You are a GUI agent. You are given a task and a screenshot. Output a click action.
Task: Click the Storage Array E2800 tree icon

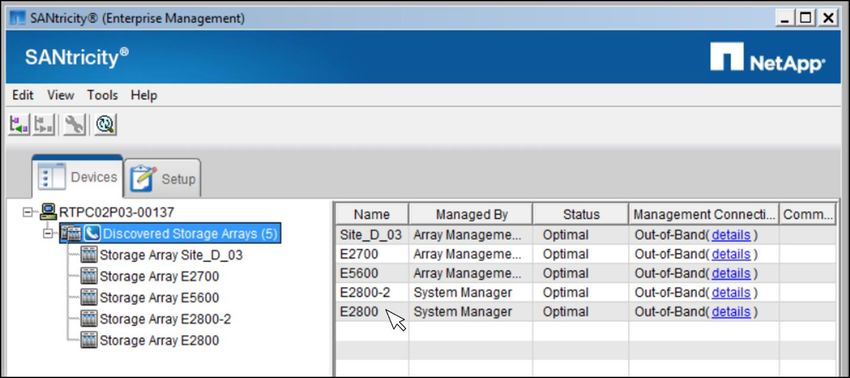pos(88,340)
